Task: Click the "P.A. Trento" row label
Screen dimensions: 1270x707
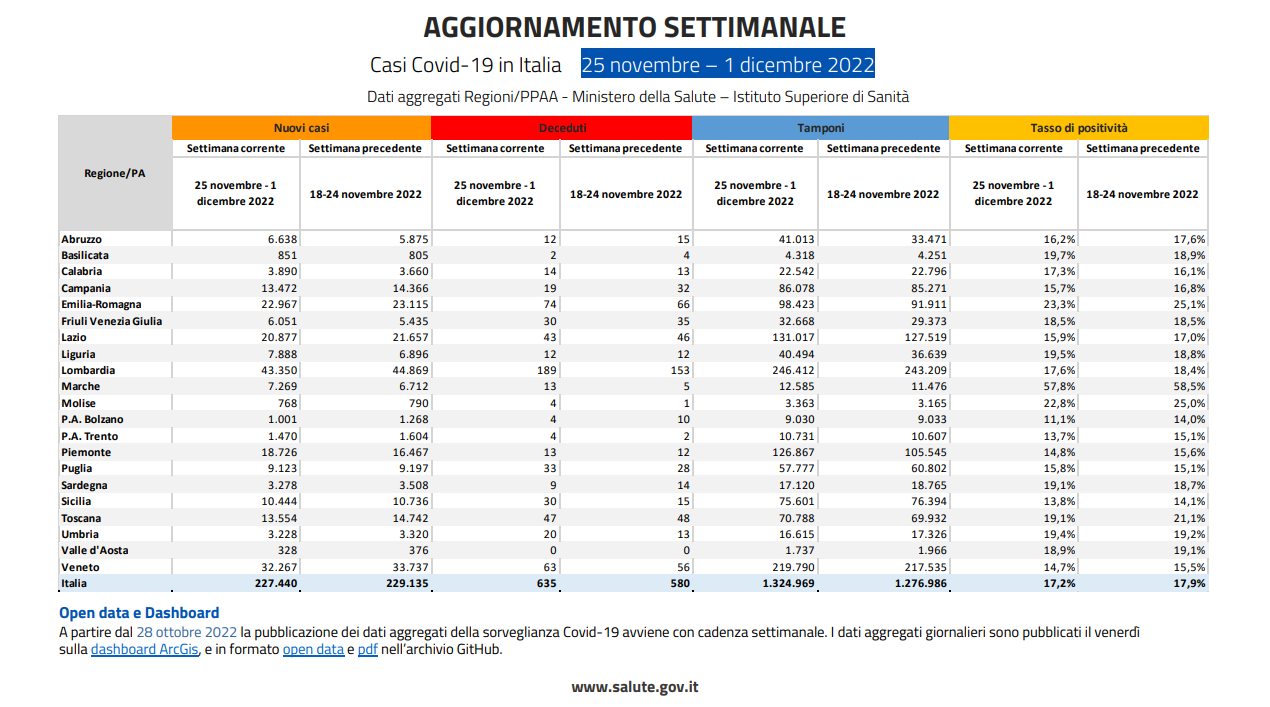Action: (90, 436)
